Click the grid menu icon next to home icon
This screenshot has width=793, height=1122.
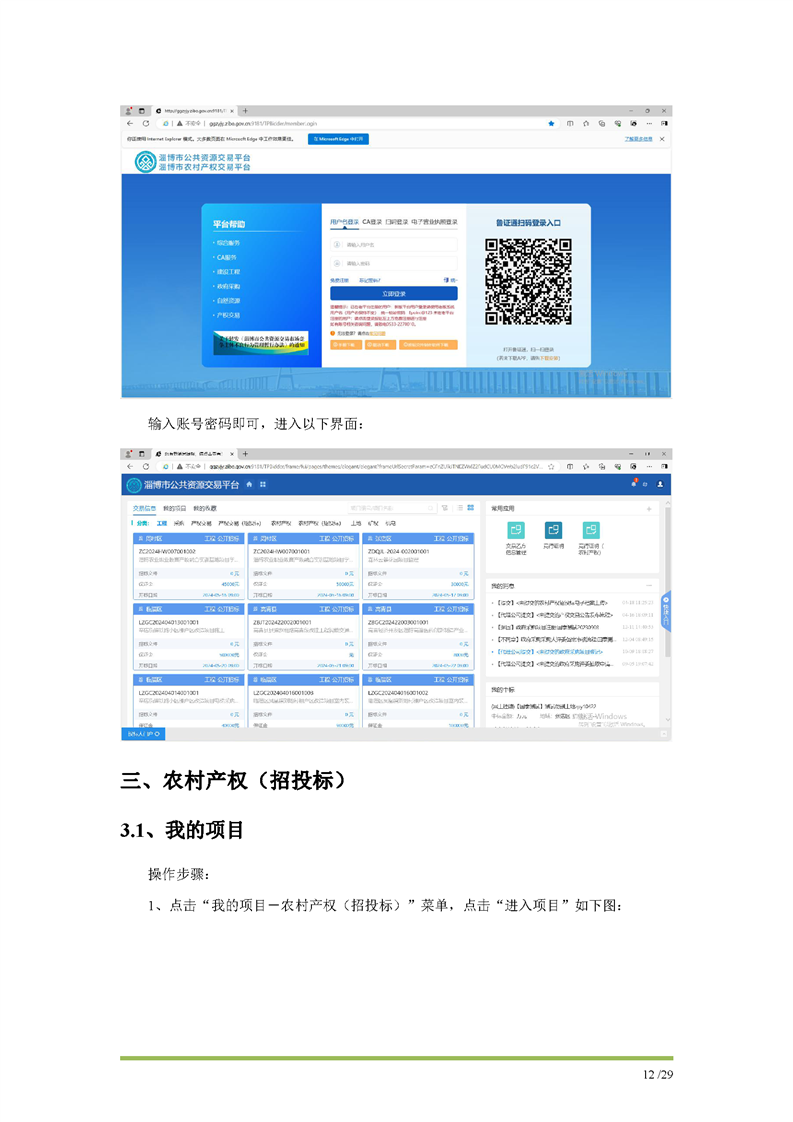[263, 485]
